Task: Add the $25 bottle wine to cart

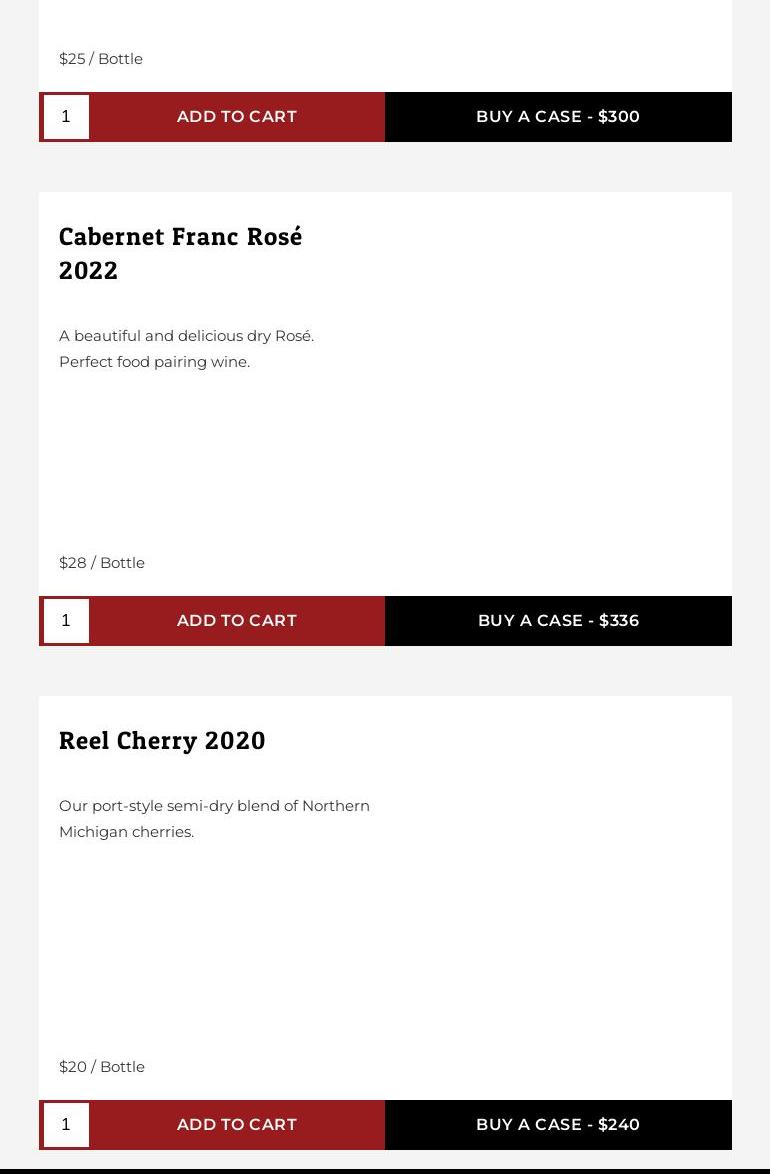Action: (x=237, y=117)
